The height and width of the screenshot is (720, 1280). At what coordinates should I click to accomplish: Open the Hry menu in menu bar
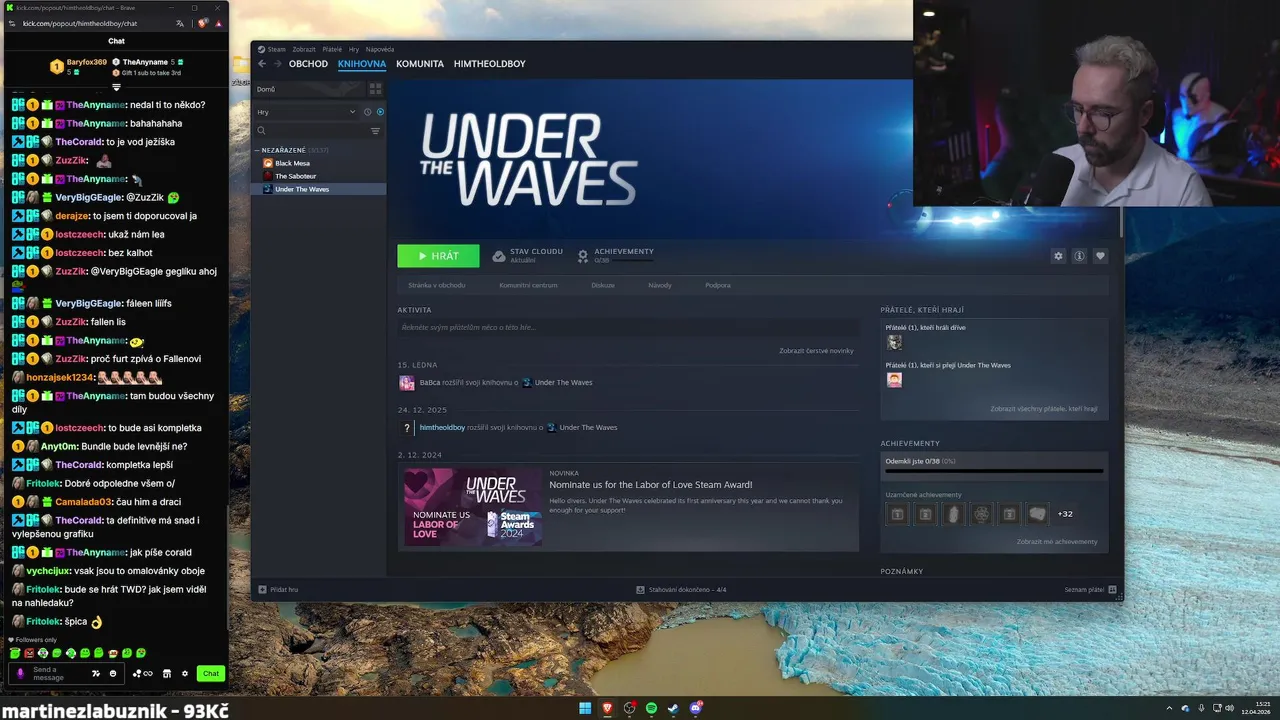[x=354, y=49]
